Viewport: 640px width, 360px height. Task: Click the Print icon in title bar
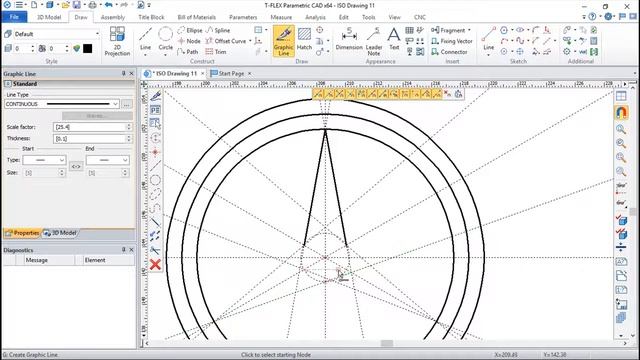tap(93, 5)
